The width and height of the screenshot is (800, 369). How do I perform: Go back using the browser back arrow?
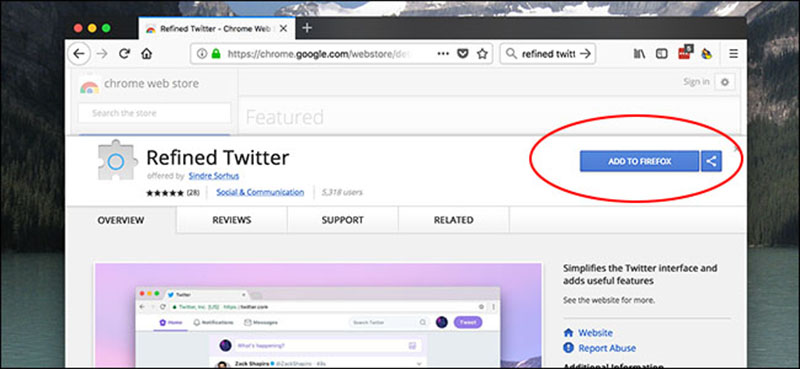click(79, 54)
